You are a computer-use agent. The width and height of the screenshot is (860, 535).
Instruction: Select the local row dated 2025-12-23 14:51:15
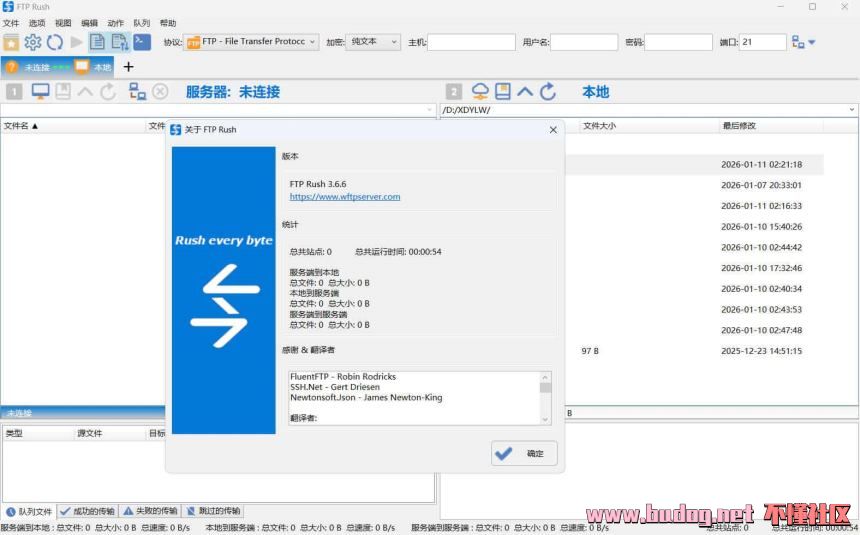click(694, 351)
